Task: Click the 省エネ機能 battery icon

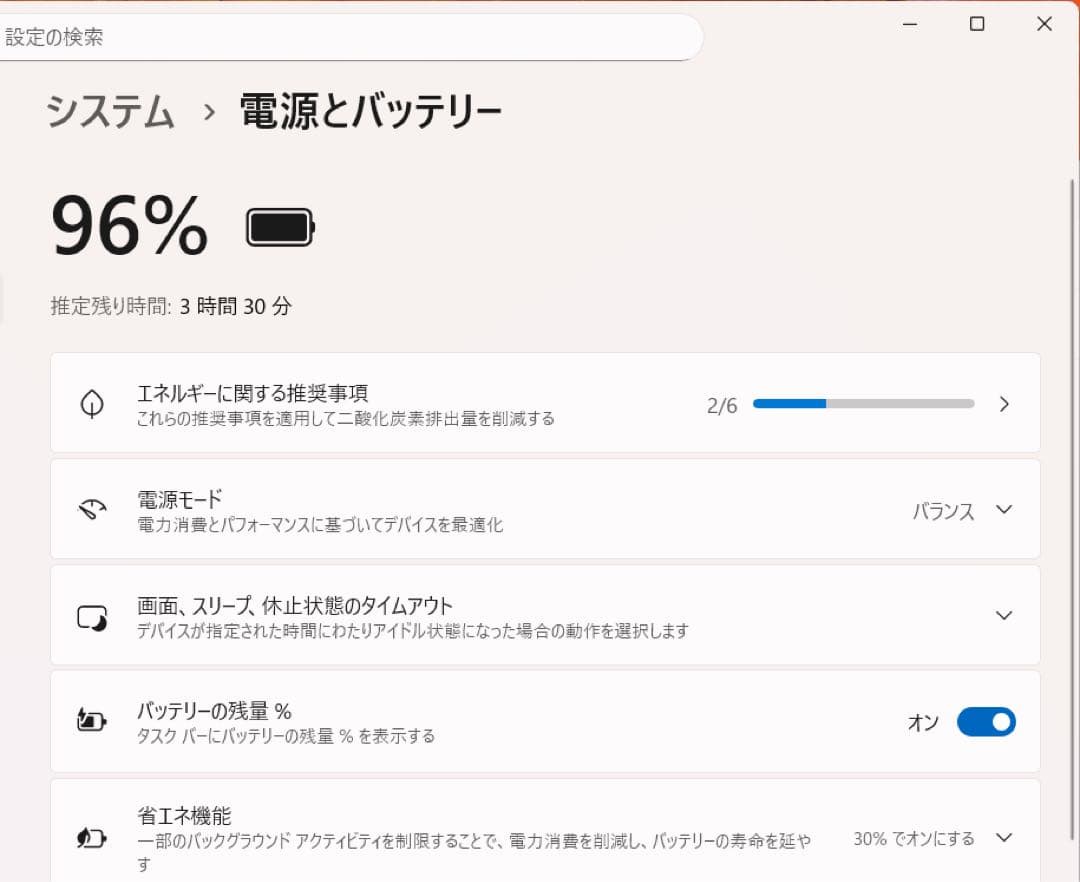Action: click(x=92, y=839)
